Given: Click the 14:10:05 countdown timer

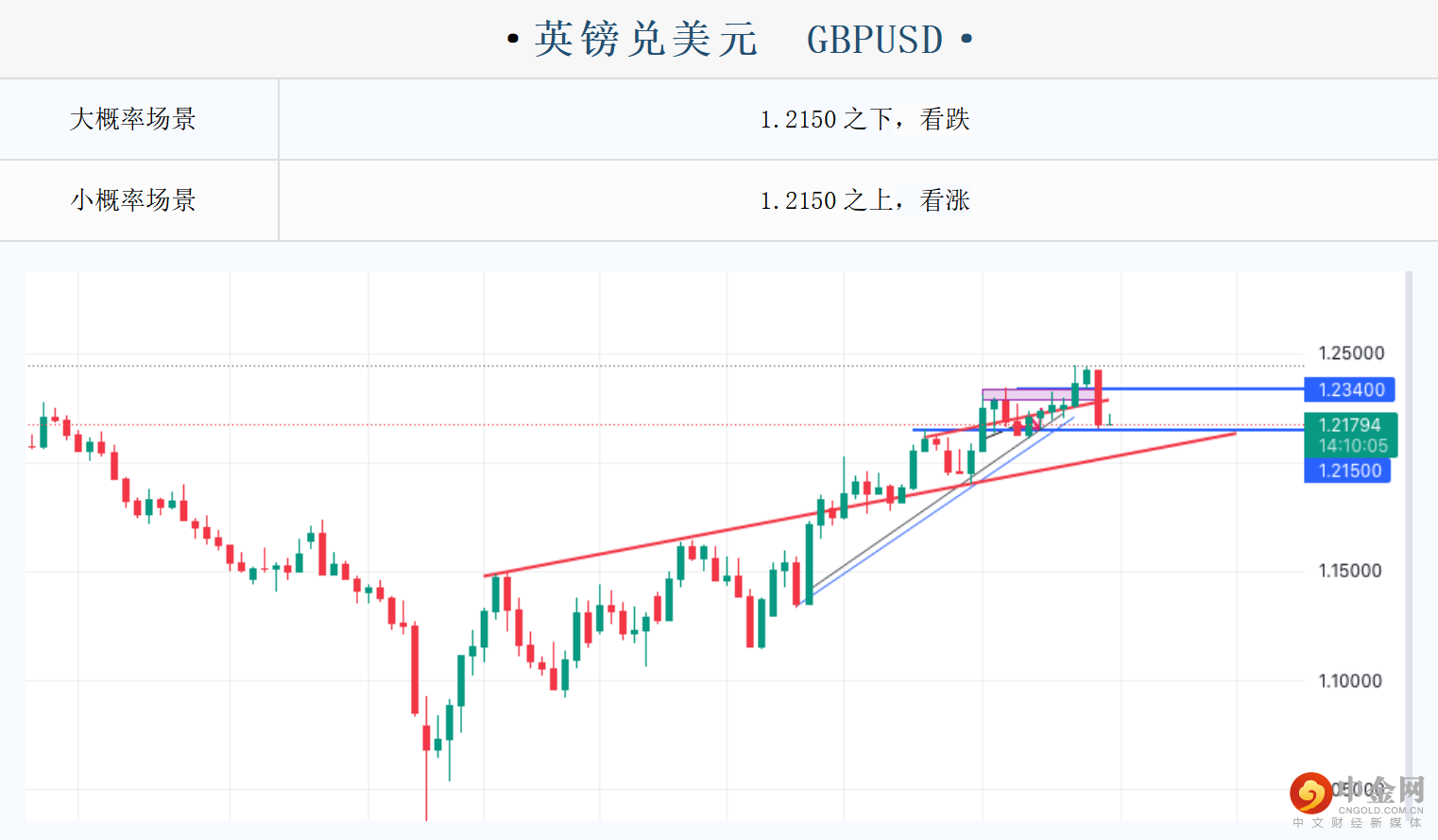Looking at the screenshot, I should tap(1353, 446).
